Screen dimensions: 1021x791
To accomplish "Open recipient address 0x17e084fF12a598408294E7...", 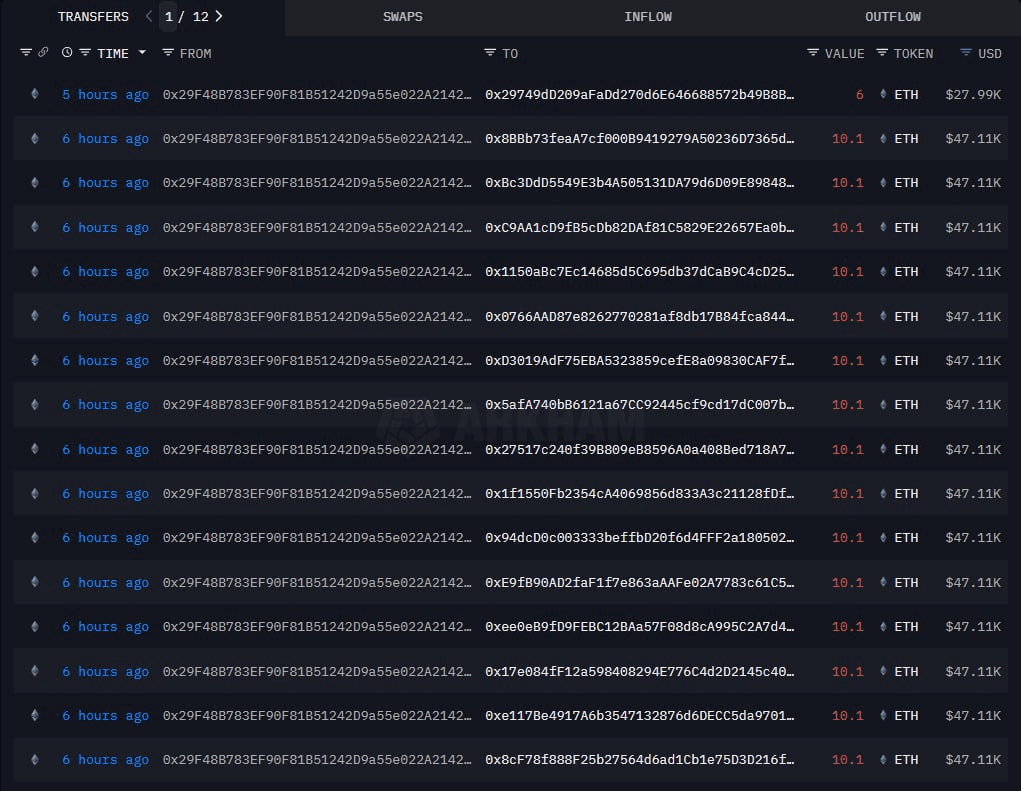I will (639, 671).
